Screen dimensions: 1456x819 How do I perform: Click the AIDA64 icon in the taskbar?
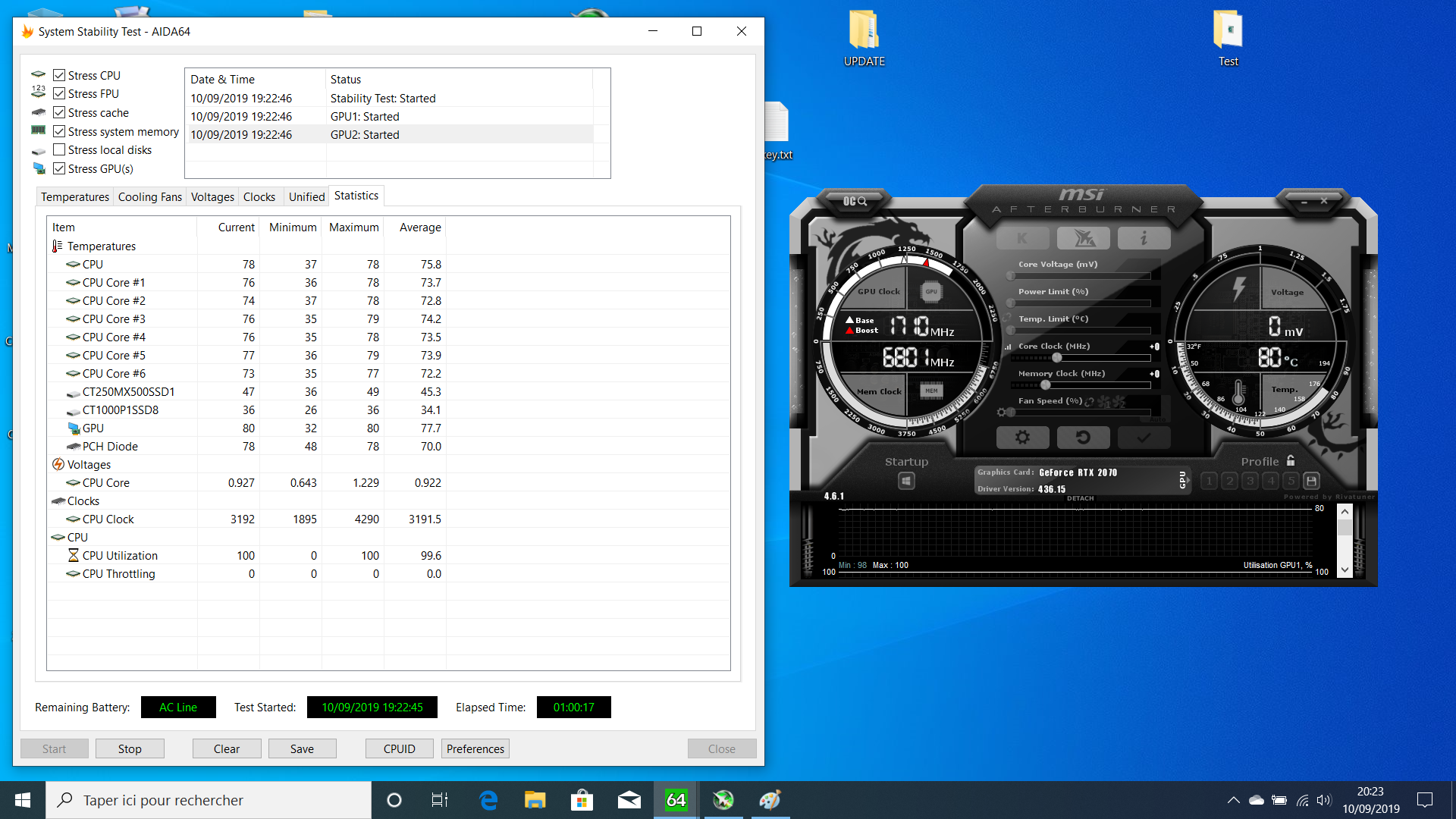tap(676, 800)
